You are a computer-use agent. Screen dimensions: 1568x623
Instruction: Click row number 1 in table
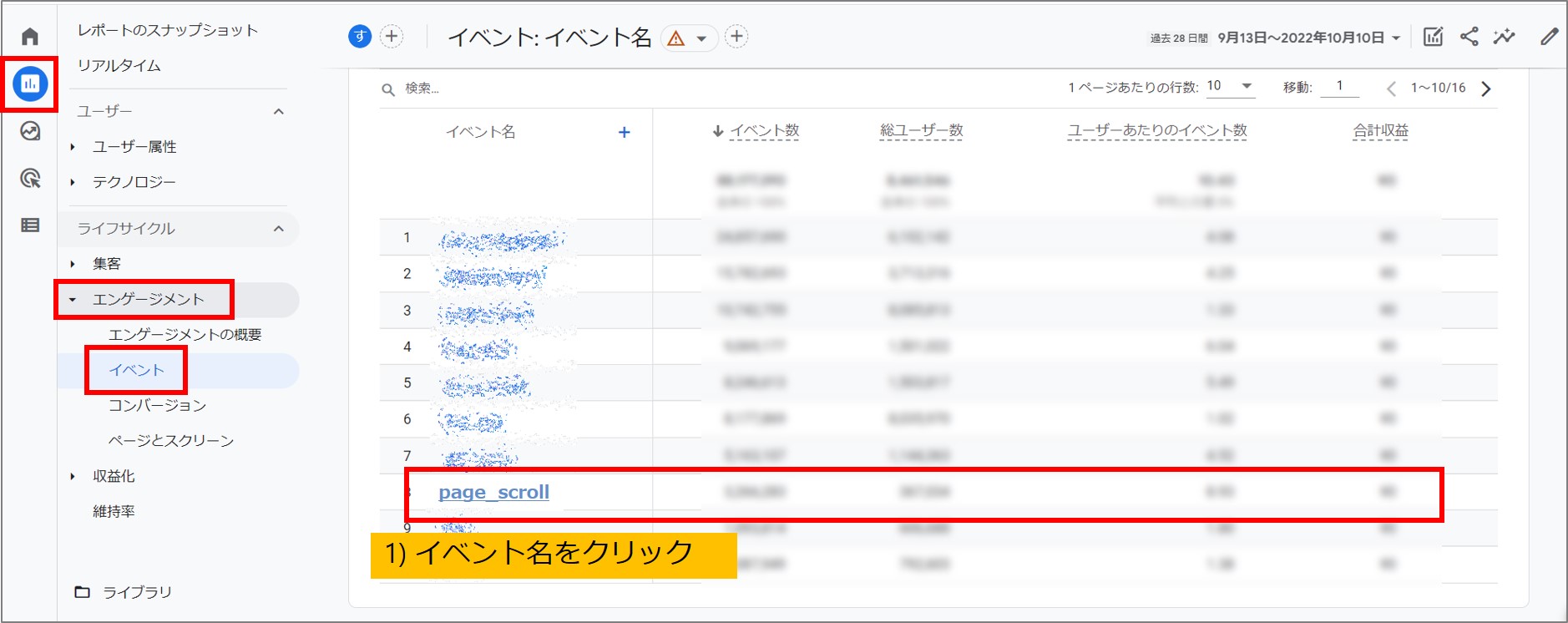(407, 237)
